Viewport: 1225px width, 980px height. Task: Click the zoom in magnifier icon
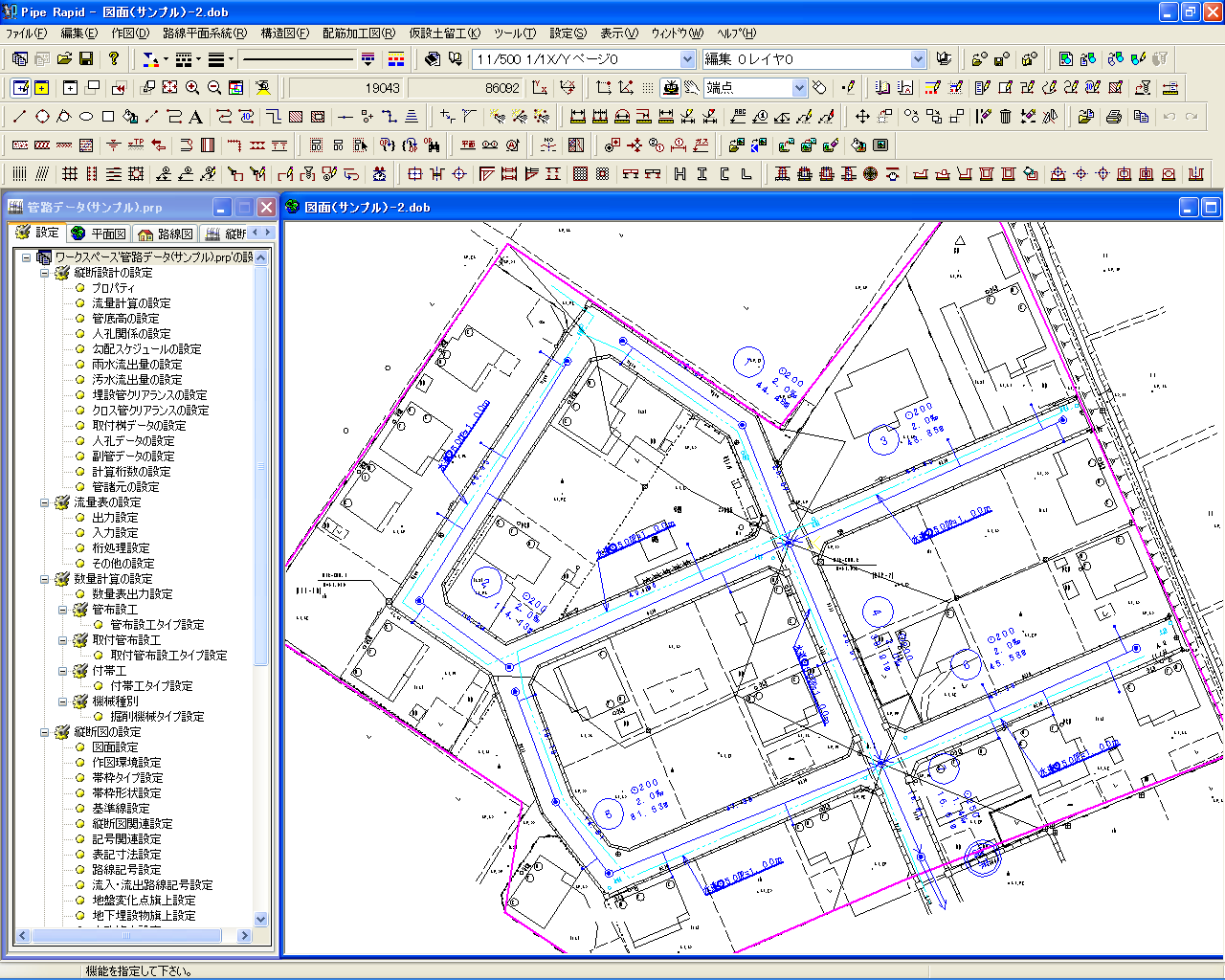tap(192, 88)
